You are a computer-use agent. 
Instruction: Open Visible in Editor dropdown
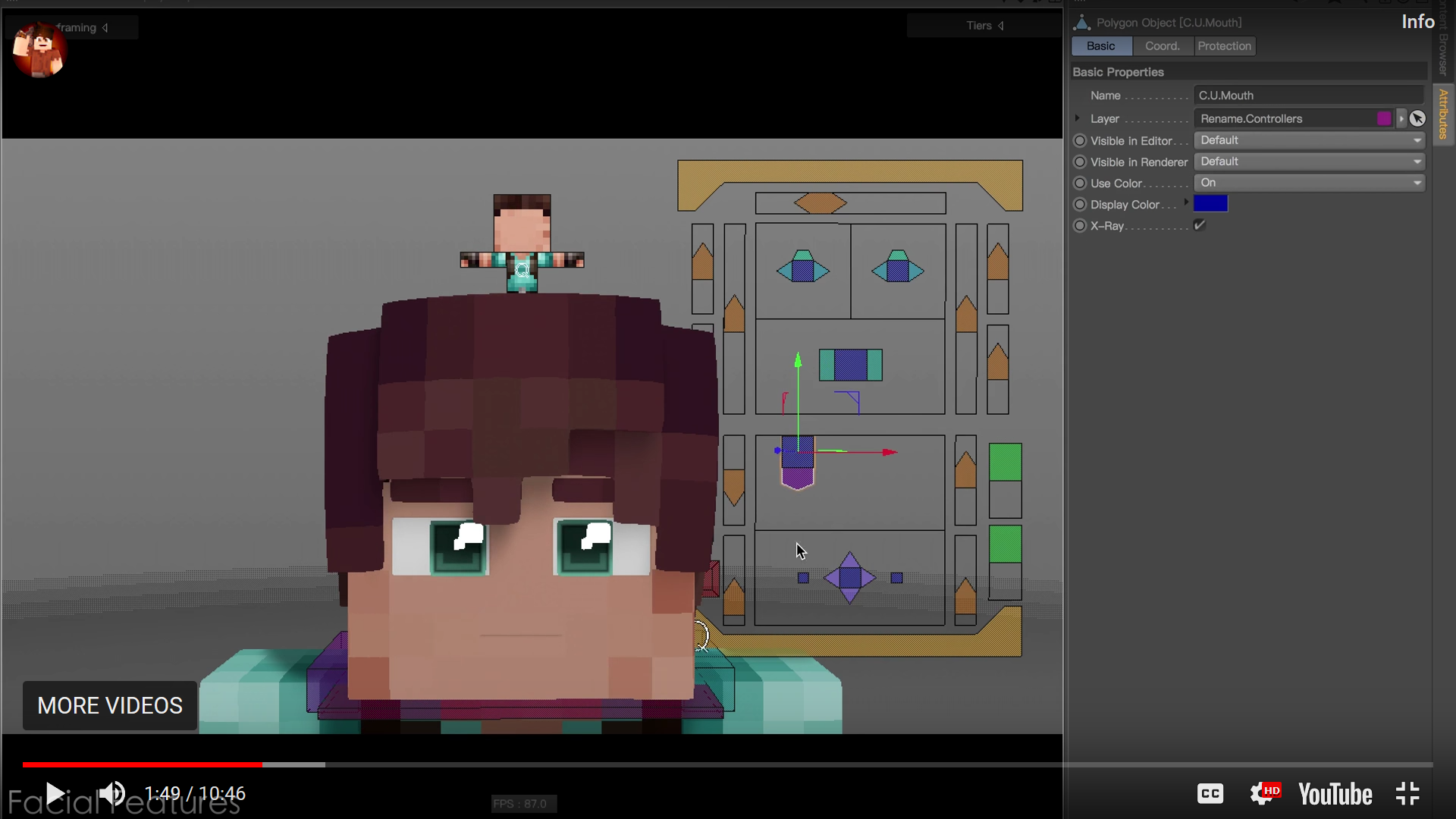[1310, 140]
